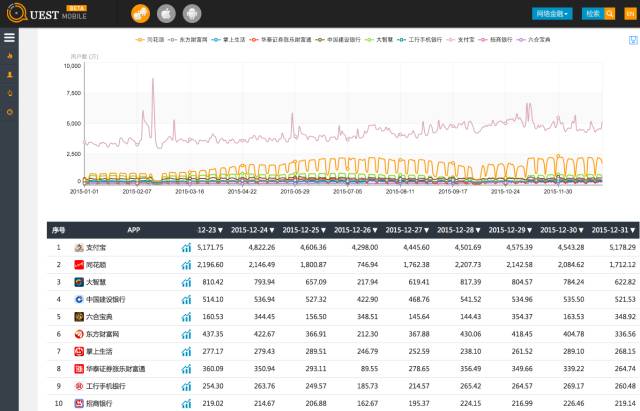Click the 支付宝 app icon in table
The width and height of the screenshot is (640, 411).
click(79, 247)
